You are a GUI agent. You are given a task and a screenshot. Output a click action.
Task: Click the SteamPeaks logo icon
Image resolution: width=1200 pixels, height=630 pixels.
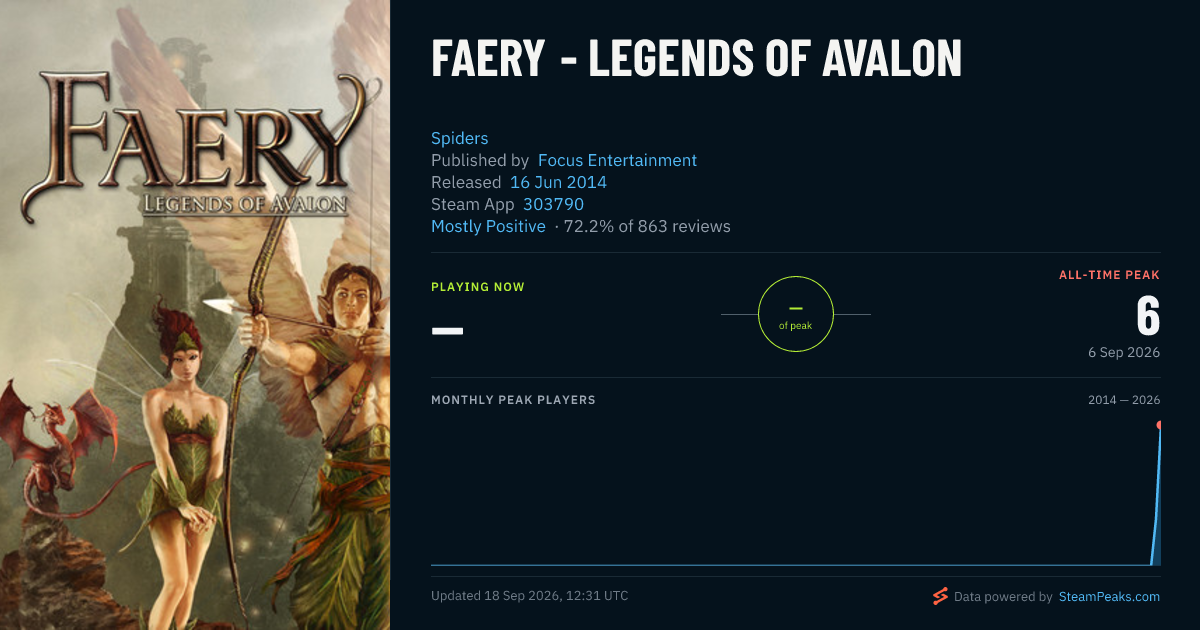pyautogui.click(x=940, y=597)
